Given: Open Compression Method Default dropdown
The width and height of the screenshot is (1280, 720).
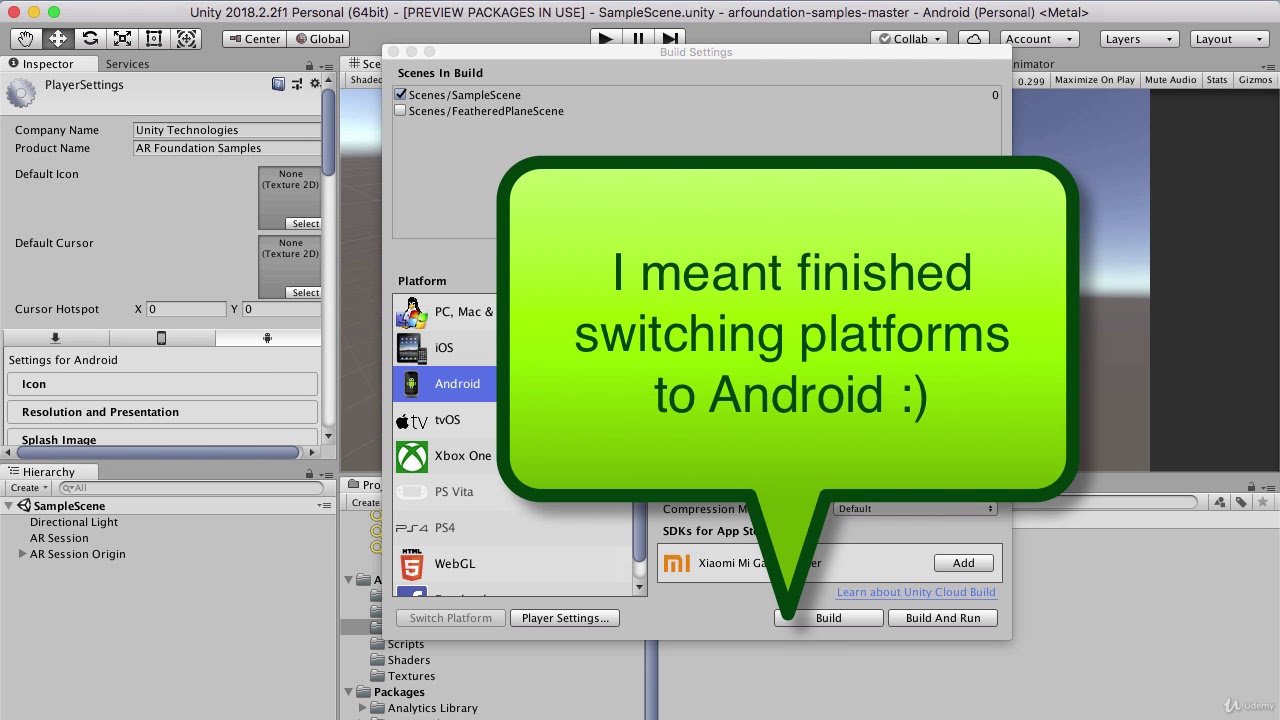Looking at the screenshot, I should (916, 509).
